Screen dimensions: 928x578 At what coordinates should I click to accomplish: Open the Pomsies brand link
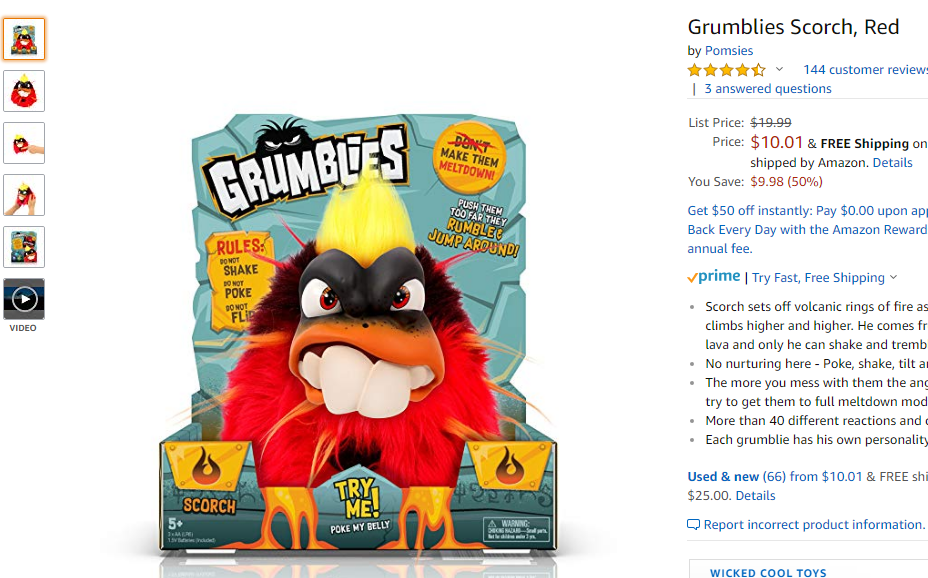(x=729, y=51)
